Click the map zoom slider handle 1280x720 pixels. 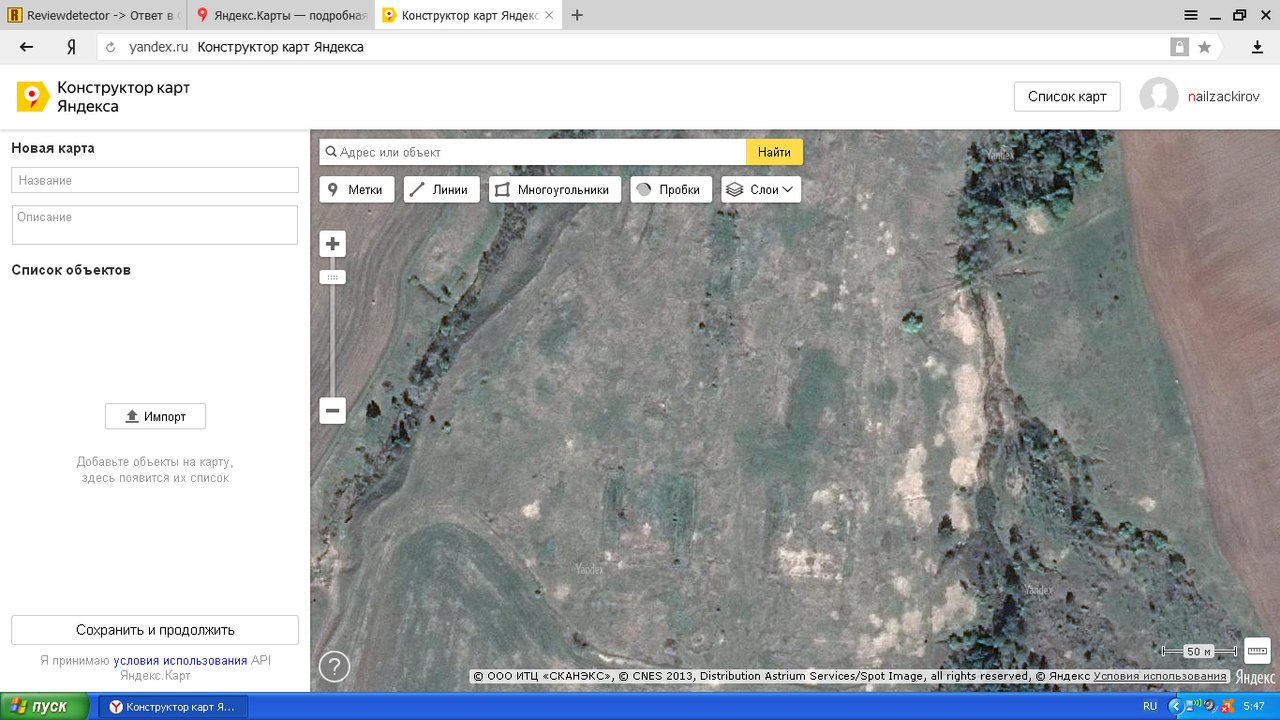point(333,277)
